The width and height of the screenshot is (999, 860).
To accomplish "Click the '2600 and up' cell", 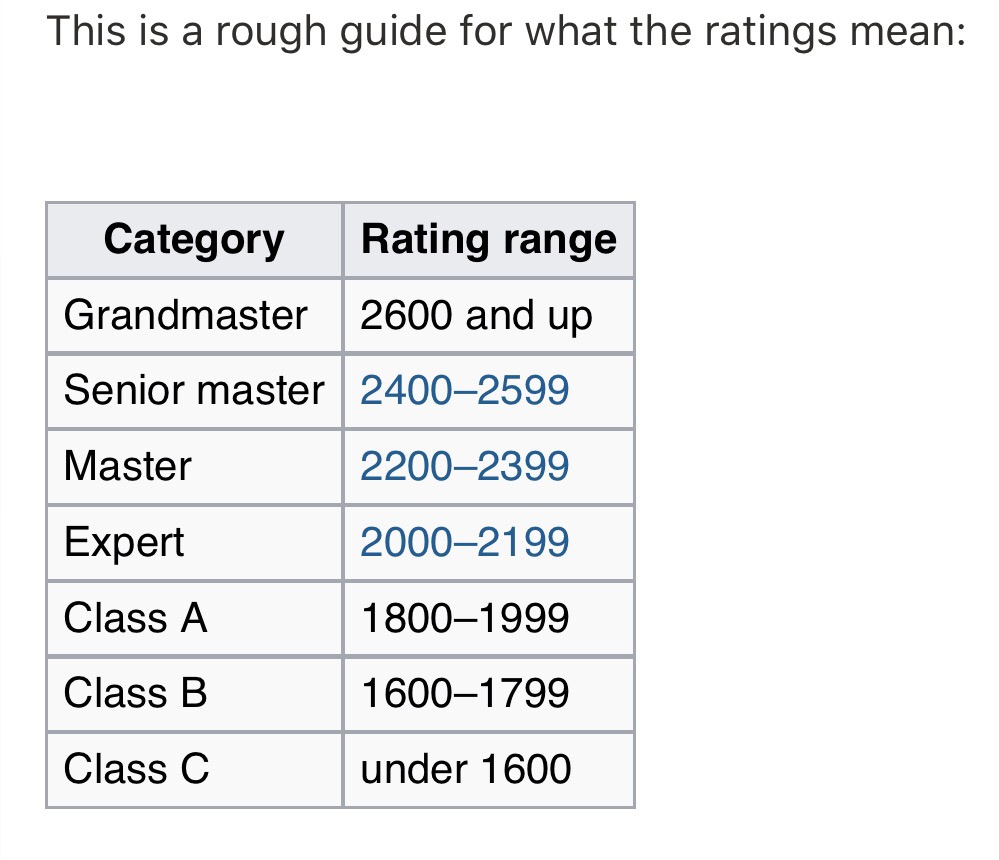I will tap(476, 316).
